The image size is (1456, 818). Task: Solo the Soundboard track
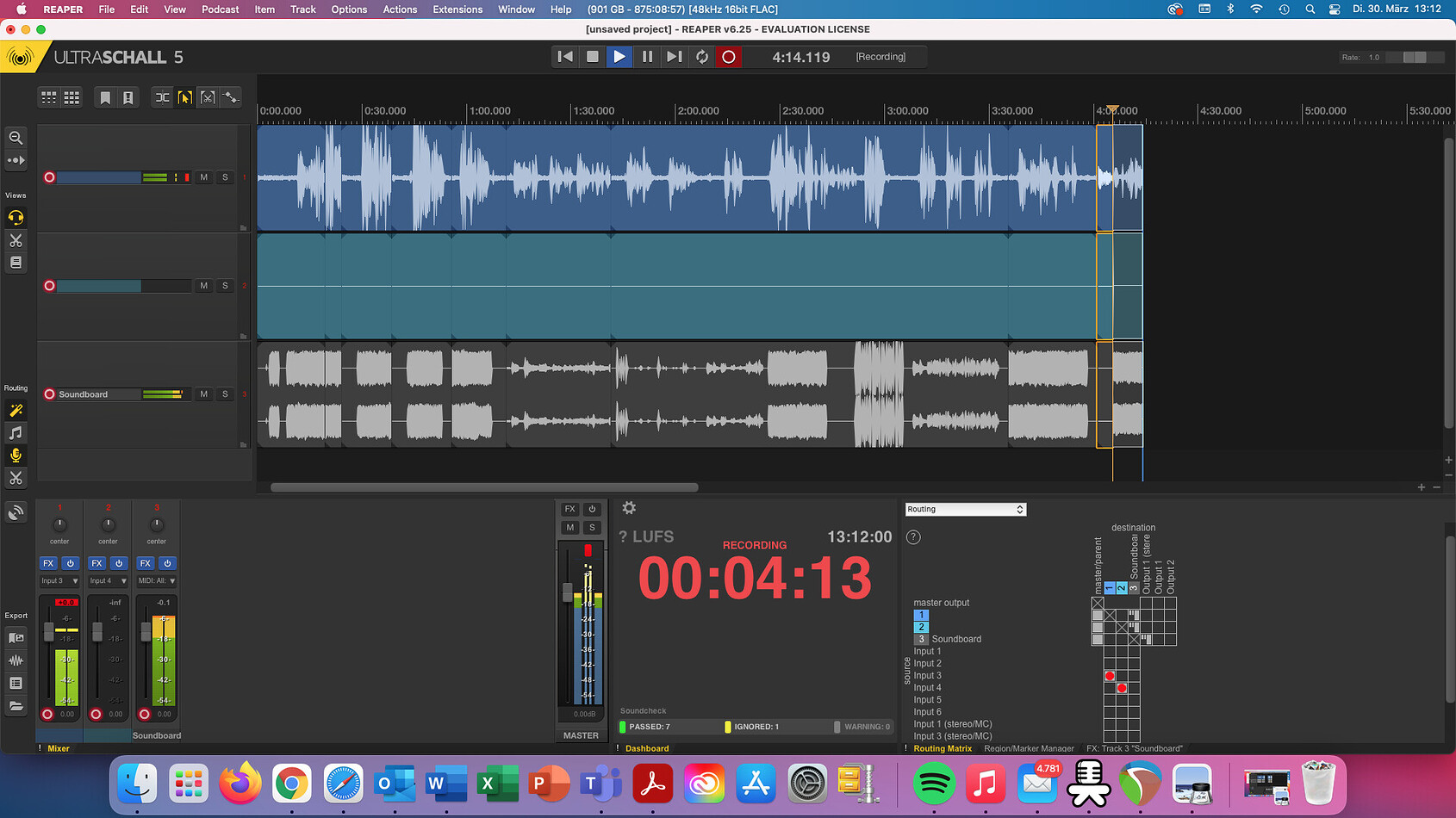pyautogui.click(x=225, y=394)
